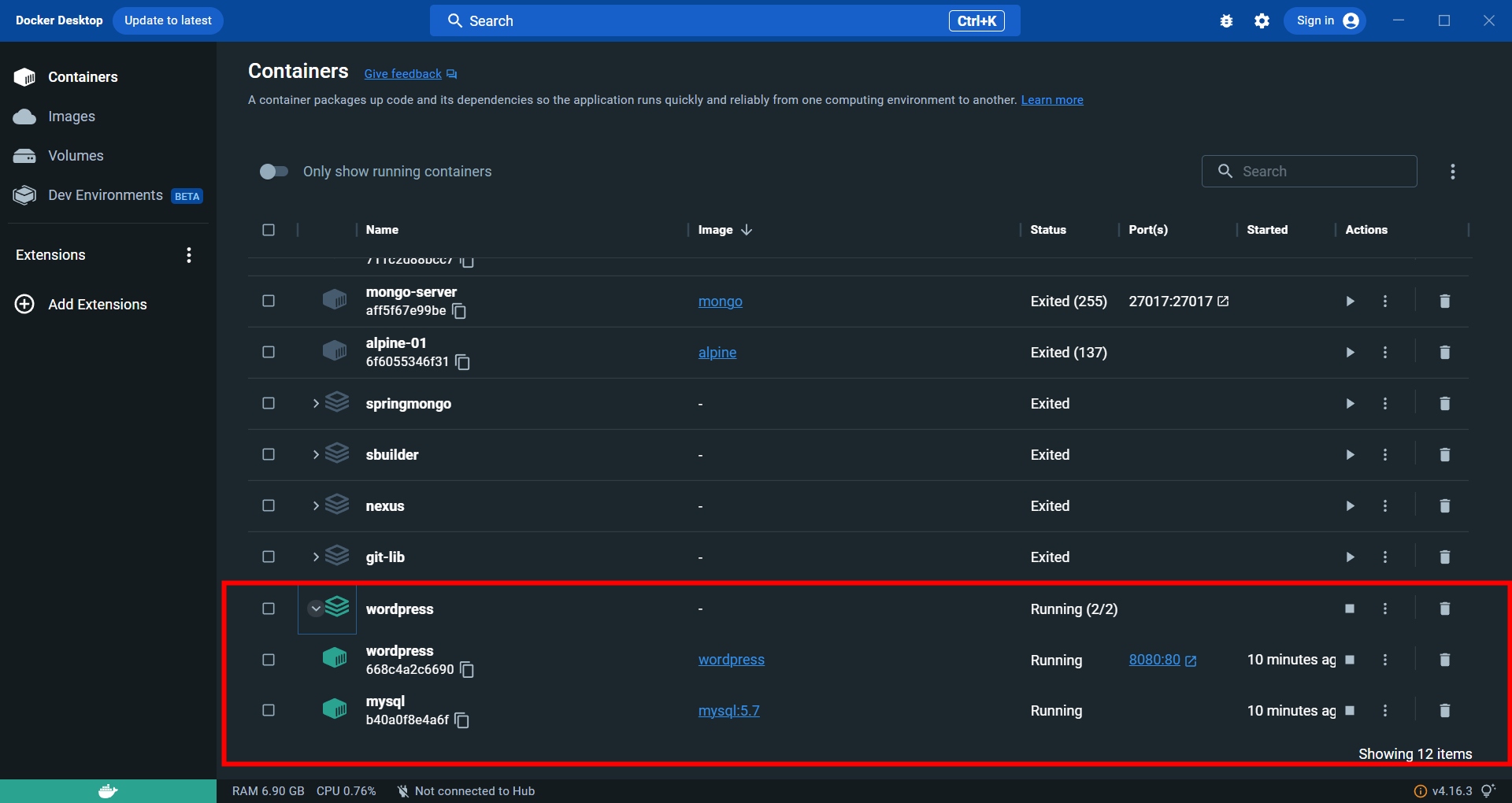Expand the git-lib stack
The height and width of the screenshot is (803, 1512).
click(316, 557)
